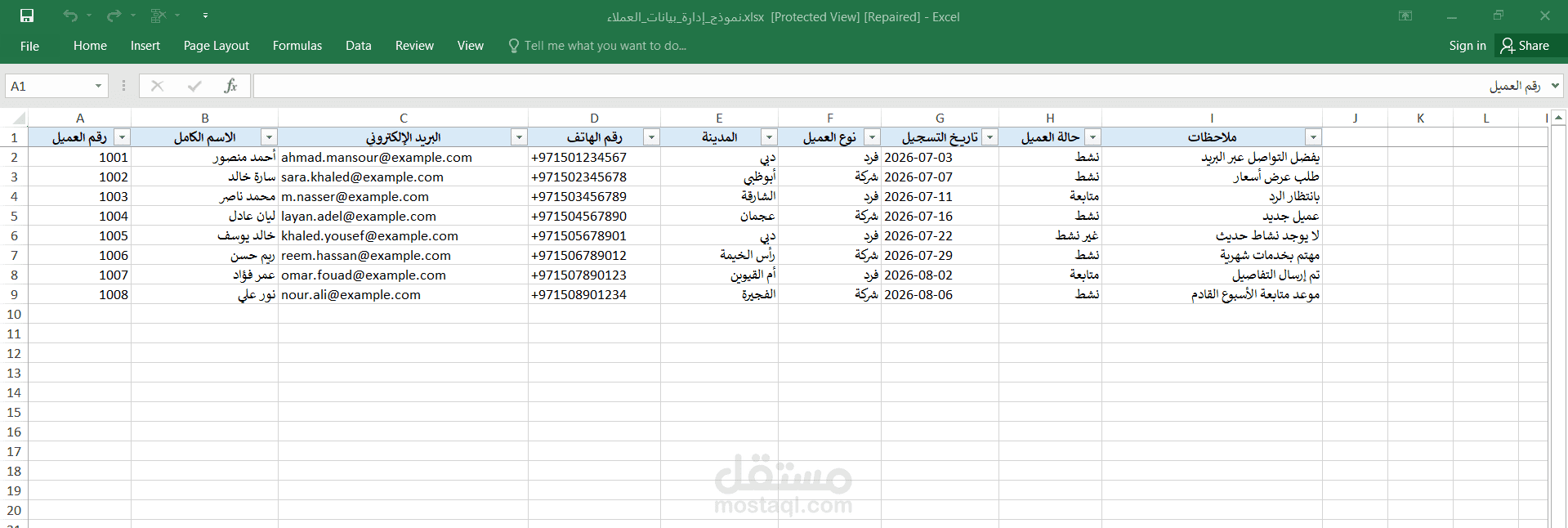Open the Page Layout tab
Screen dimensions: 1568x528
(217, 46)
